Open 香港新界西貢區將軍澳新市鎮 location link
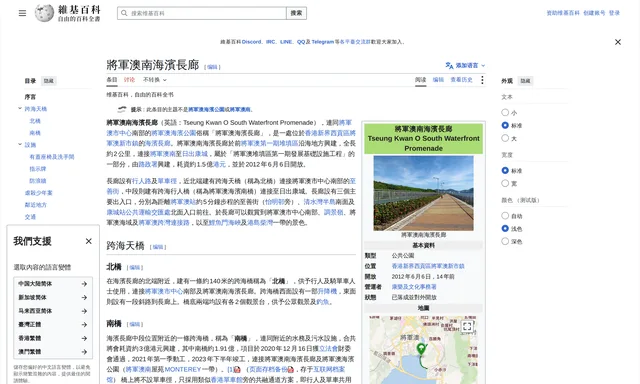Screen dimensions: 640x384 click(x=428, y=266)
